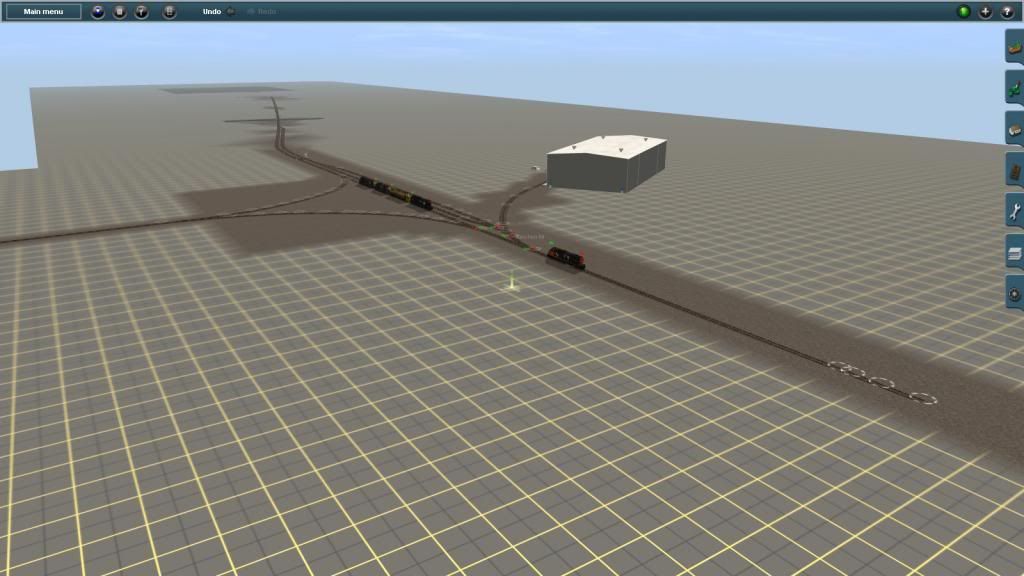Open the Main menu
The width and height of the screenshot is (1024, 576).
tap(43, 12)
